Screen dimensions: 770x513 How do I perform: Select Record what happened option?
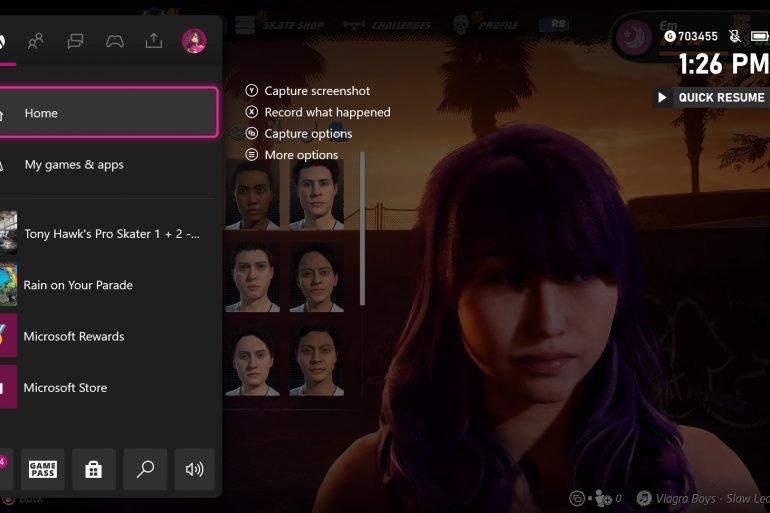[327, 112]
